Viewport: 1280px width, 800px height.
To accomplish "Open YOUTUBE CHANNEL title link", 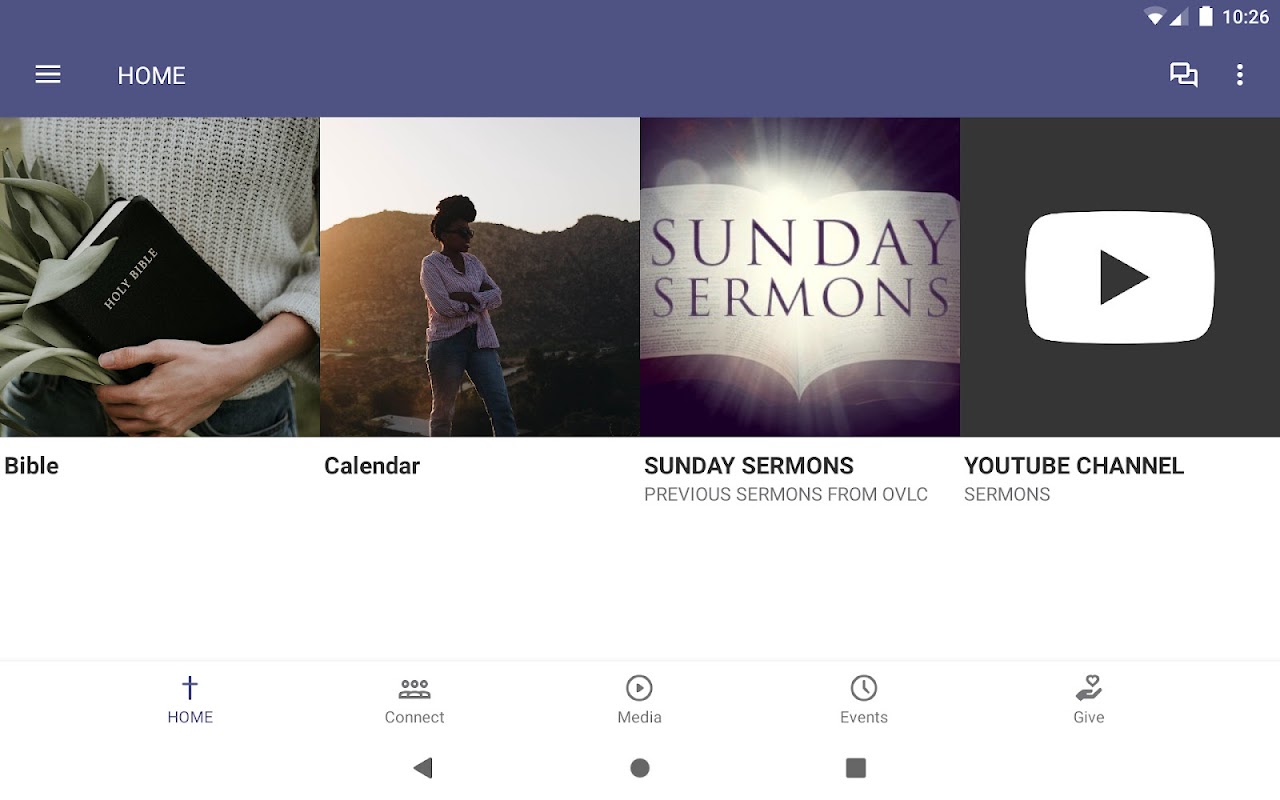I will tap(1074, 466).
